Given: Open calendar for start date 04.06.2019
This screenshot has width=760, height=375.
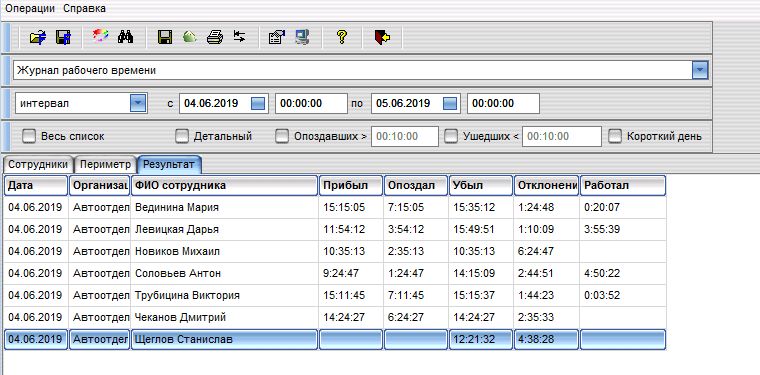Looking at the screenshot, I should [258, 103].
